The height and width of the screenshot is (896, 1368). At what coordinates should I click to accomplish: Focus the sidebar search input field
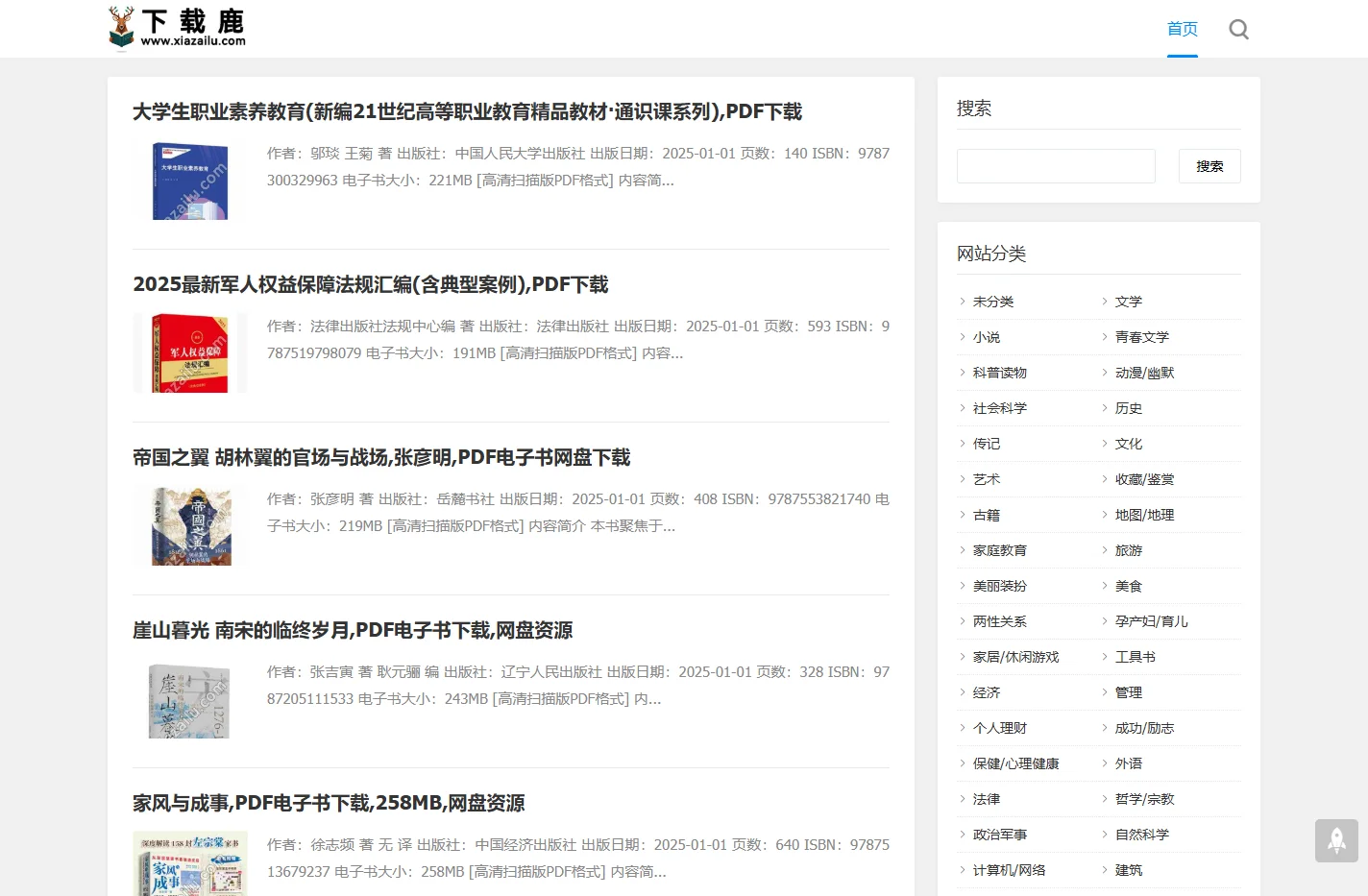coord(1056,166)
